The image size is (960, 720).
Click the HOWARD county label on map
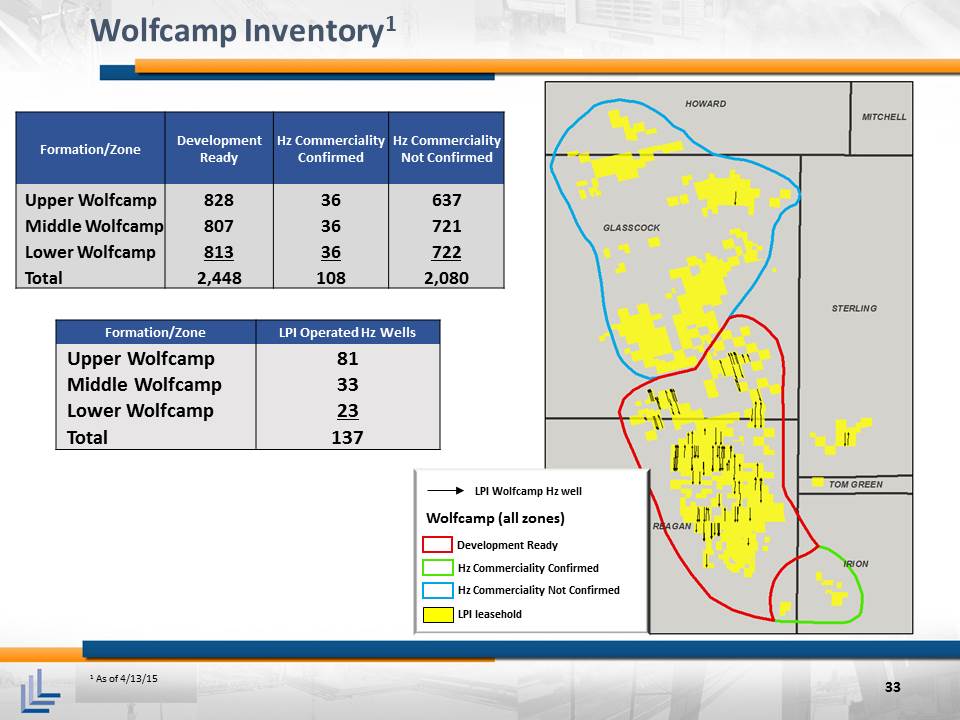click(x=705, y=104)
